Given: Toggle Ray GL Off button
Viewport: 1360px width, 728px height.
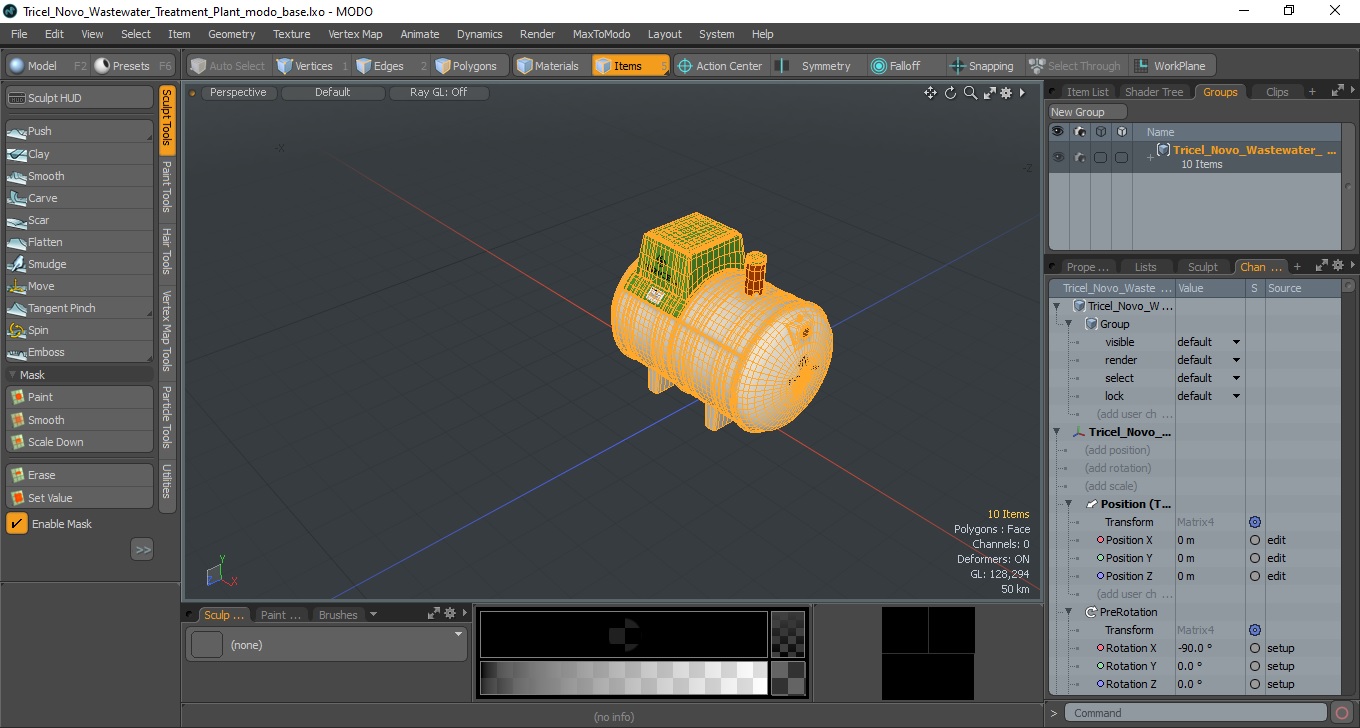Looking at the screenshot, I should (439, 92).
